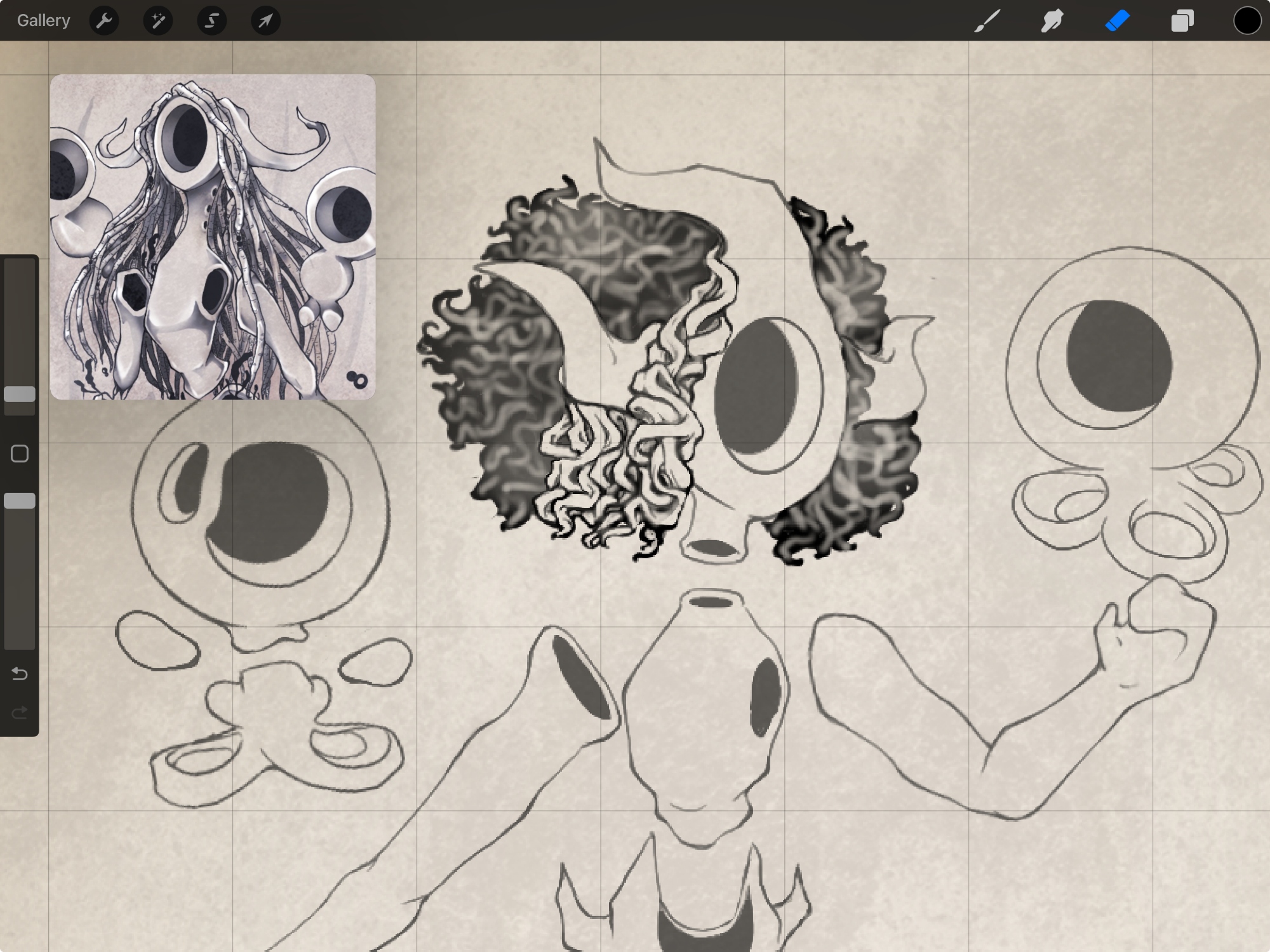Open the black color picker swatch
The height and width of the screenshot is (952, 1270).
[1247, 20]
